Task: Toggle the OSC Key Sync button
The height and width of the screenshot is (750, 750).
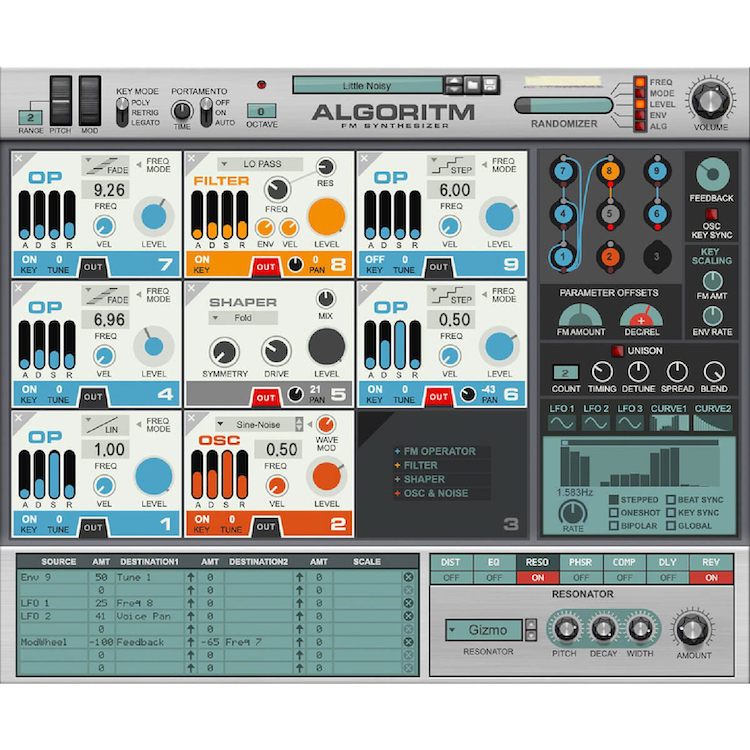Action: click(x=711, y=214)
